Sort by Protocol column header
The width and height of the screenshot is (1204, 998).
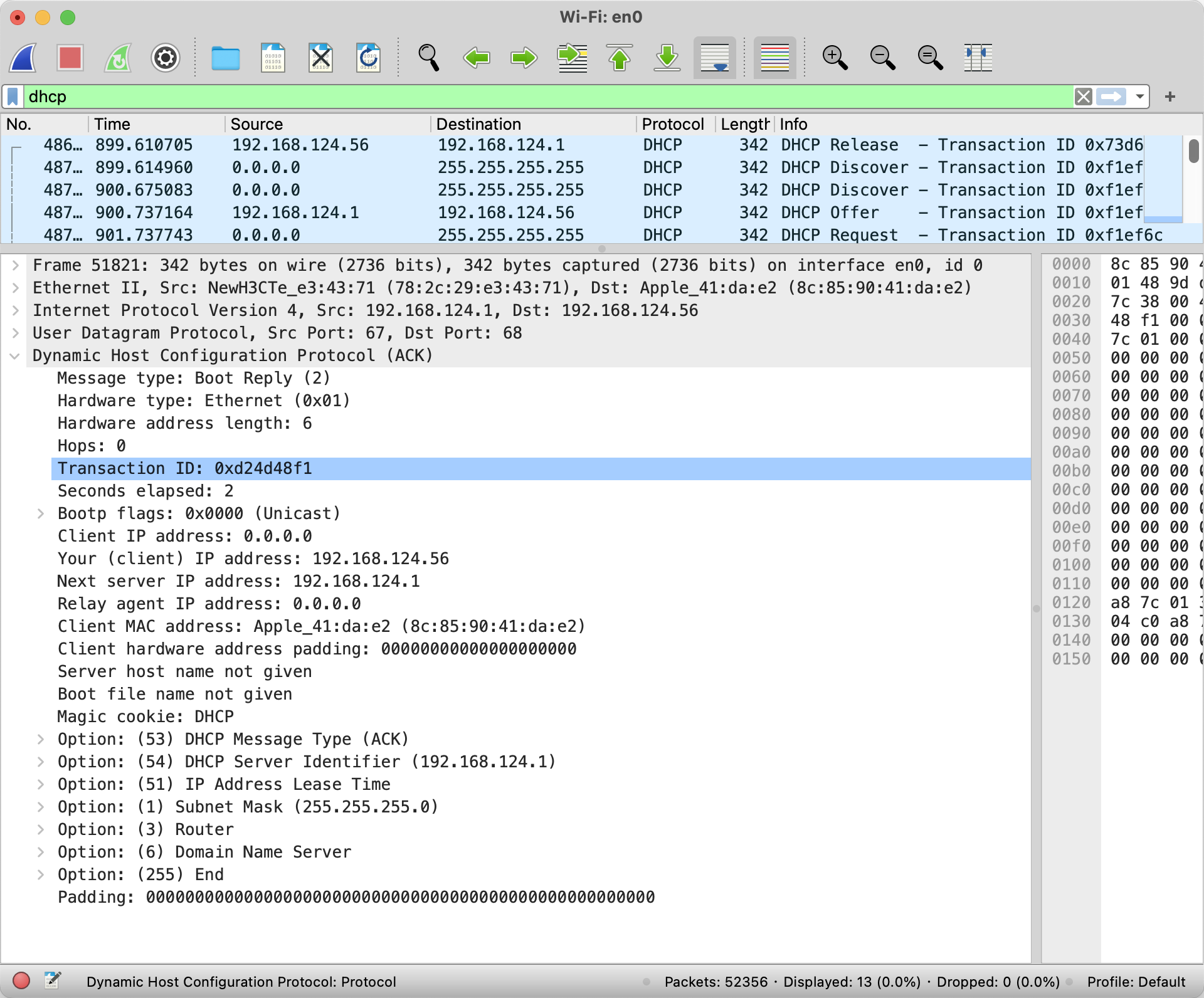[675, 124]
